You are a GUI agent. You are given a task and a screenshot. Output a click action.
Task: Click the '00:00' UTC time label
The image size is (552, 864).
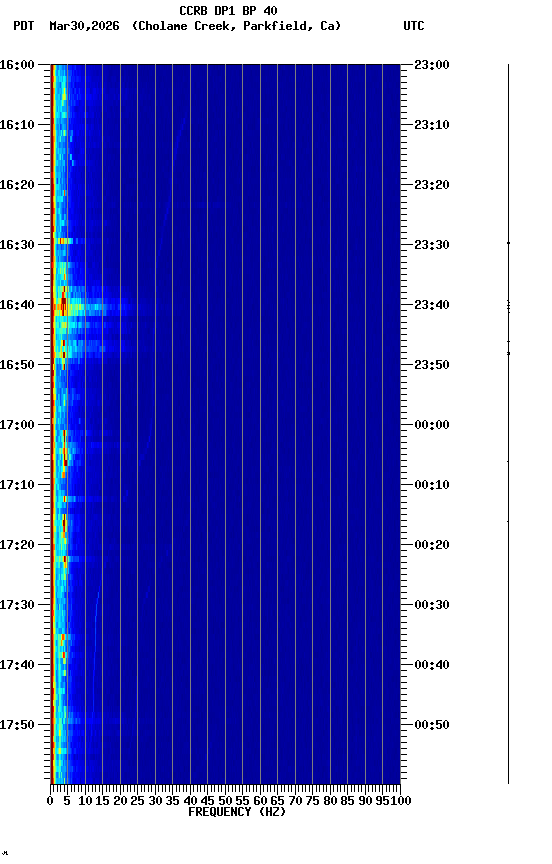432,425
